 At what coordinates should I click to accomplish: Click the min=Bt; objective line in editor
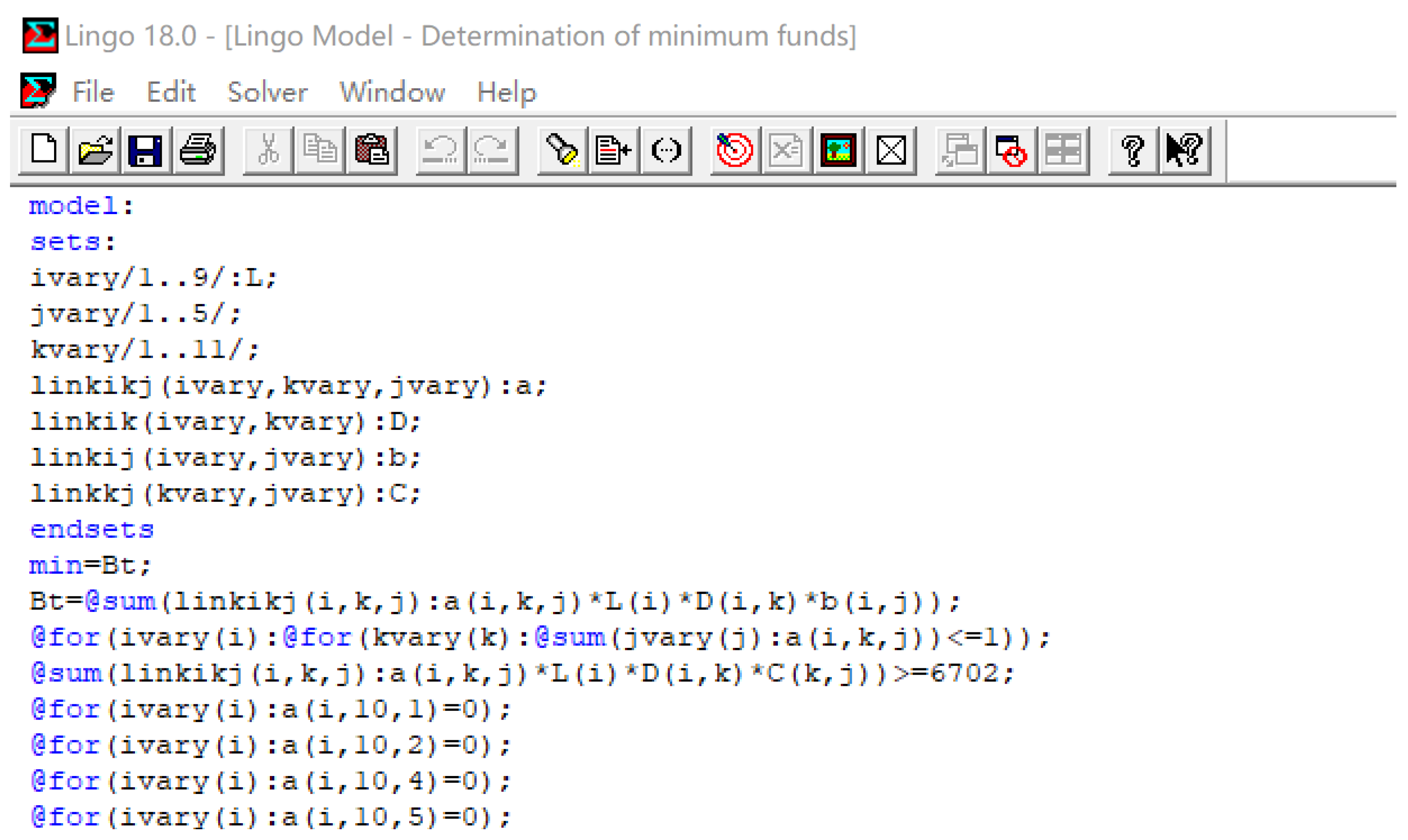click(90, 565)
